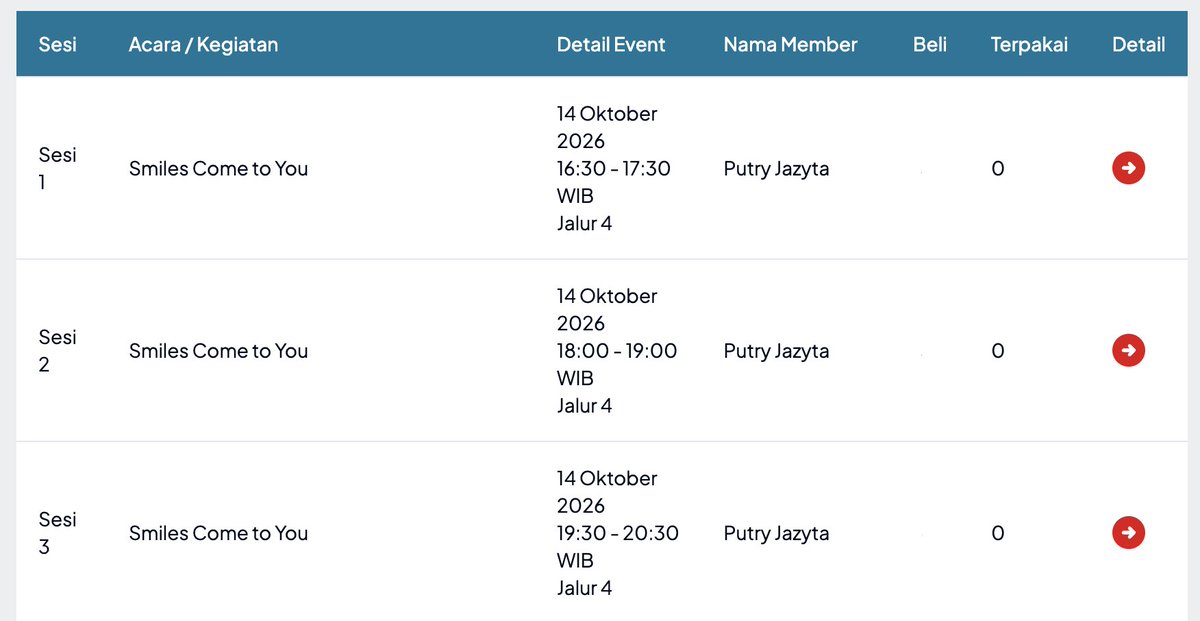This screenshot has height=621, width=1200.
Task: Click the 16:30 - 17:30 event time
Action: pos(614,169)
